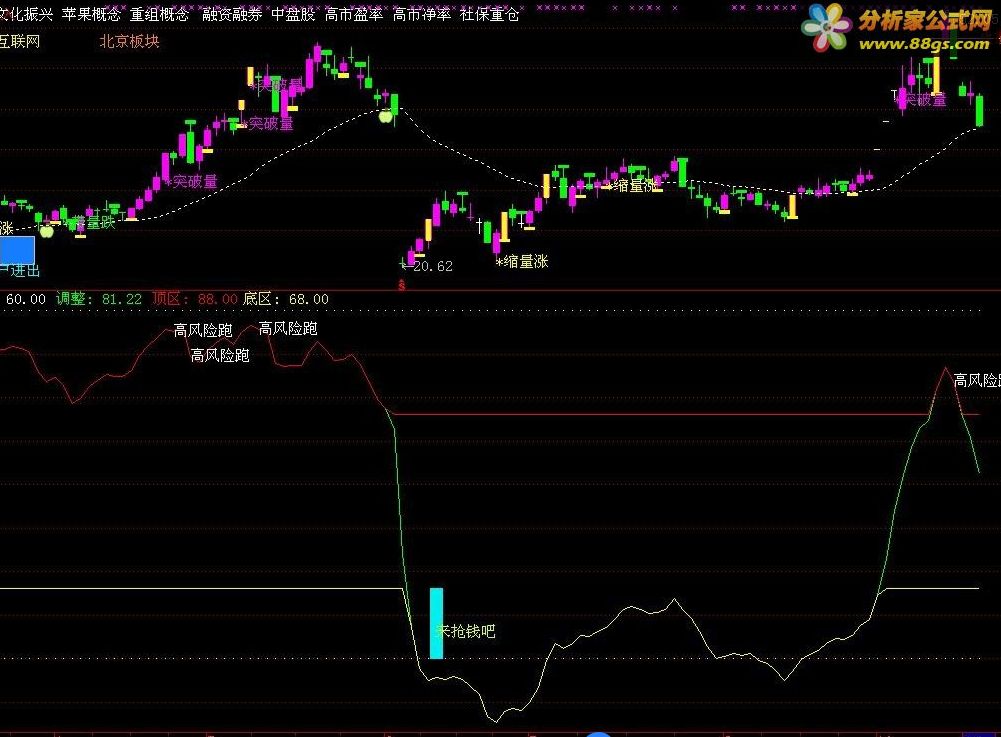Click the green apple marker near chart peak

click(x=386, y=116)
